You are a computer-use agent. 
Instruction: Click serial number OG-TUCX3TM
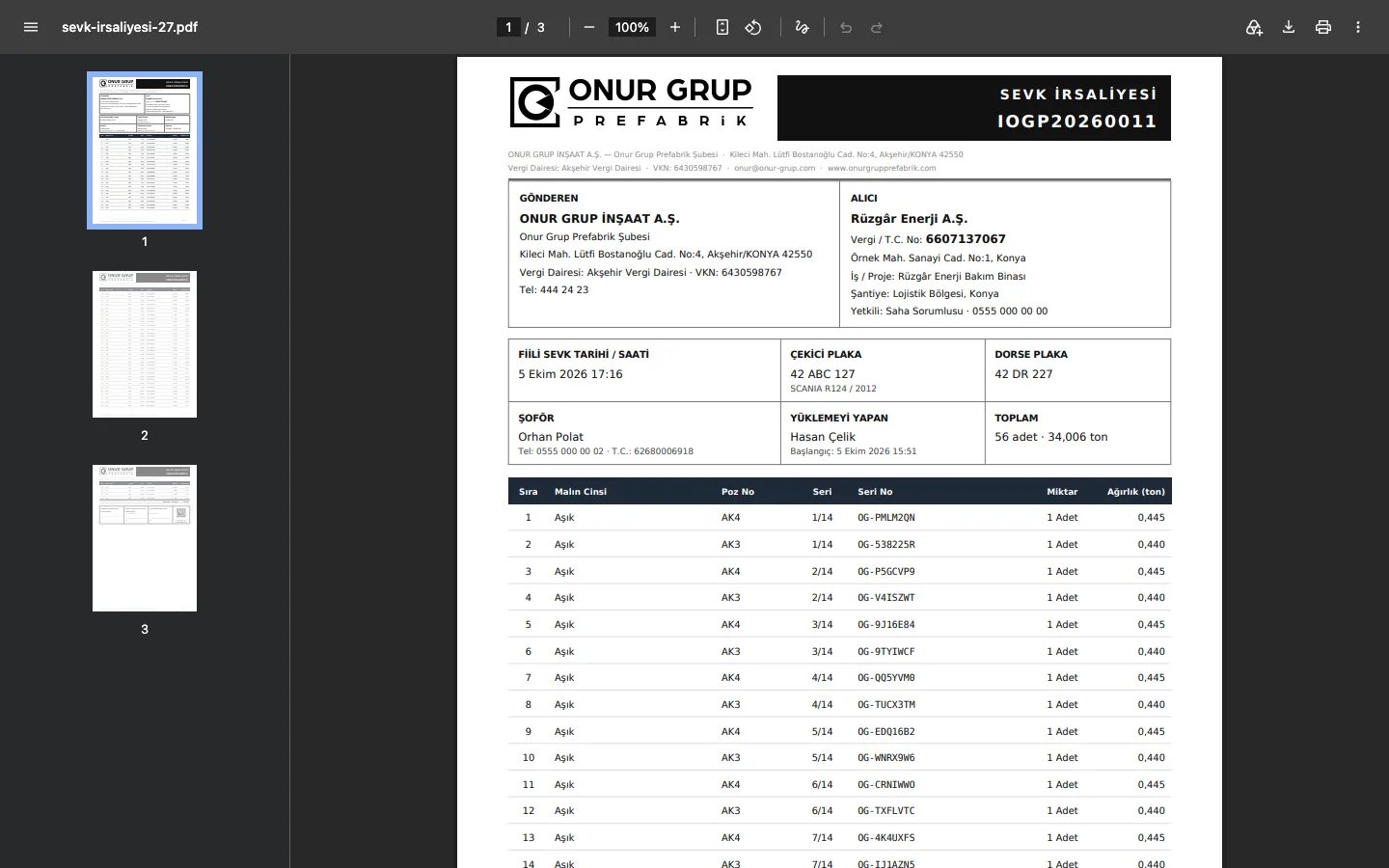click(886, 705)
